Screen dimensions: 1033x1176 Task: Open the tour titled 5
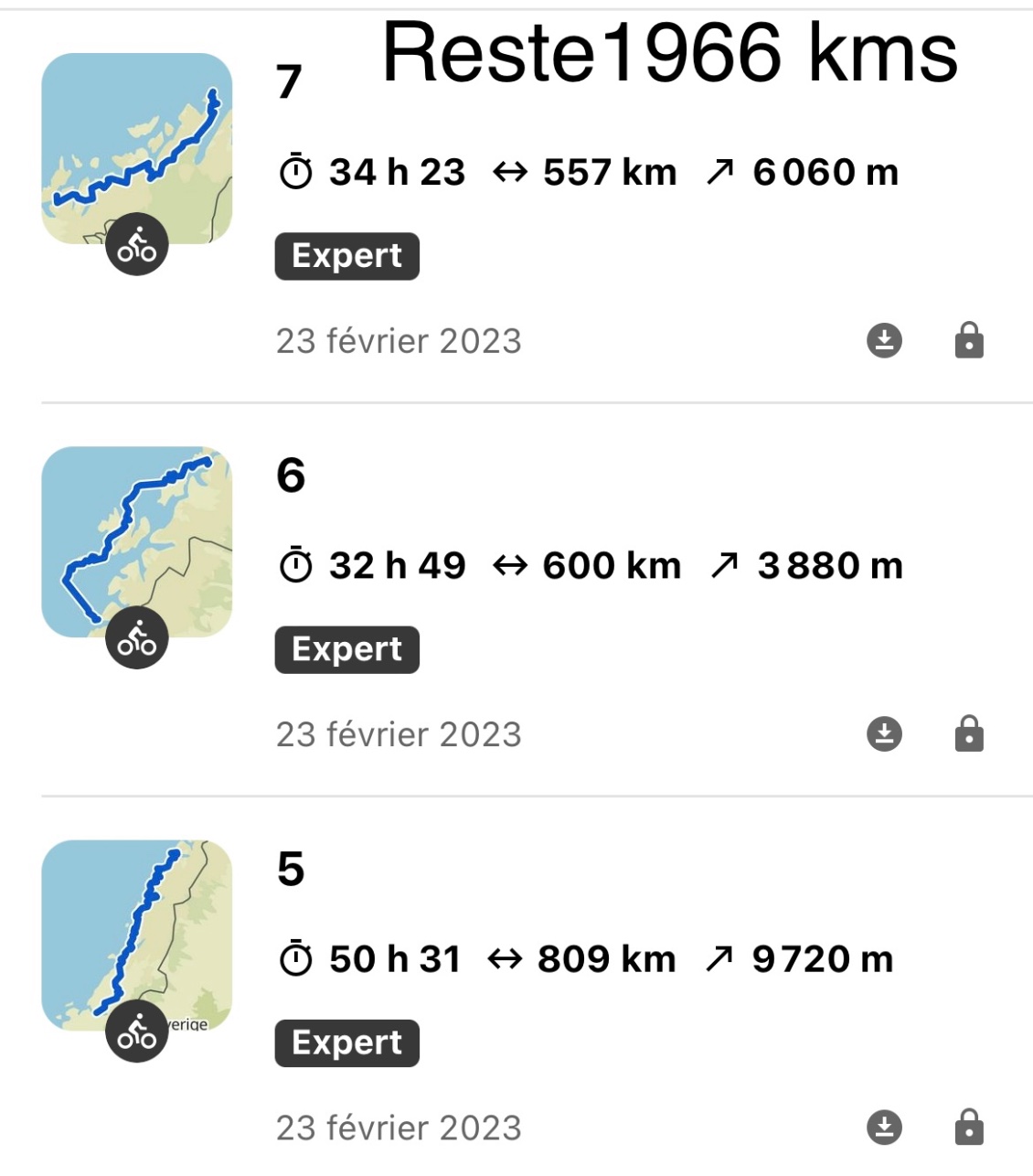point(291,869)
